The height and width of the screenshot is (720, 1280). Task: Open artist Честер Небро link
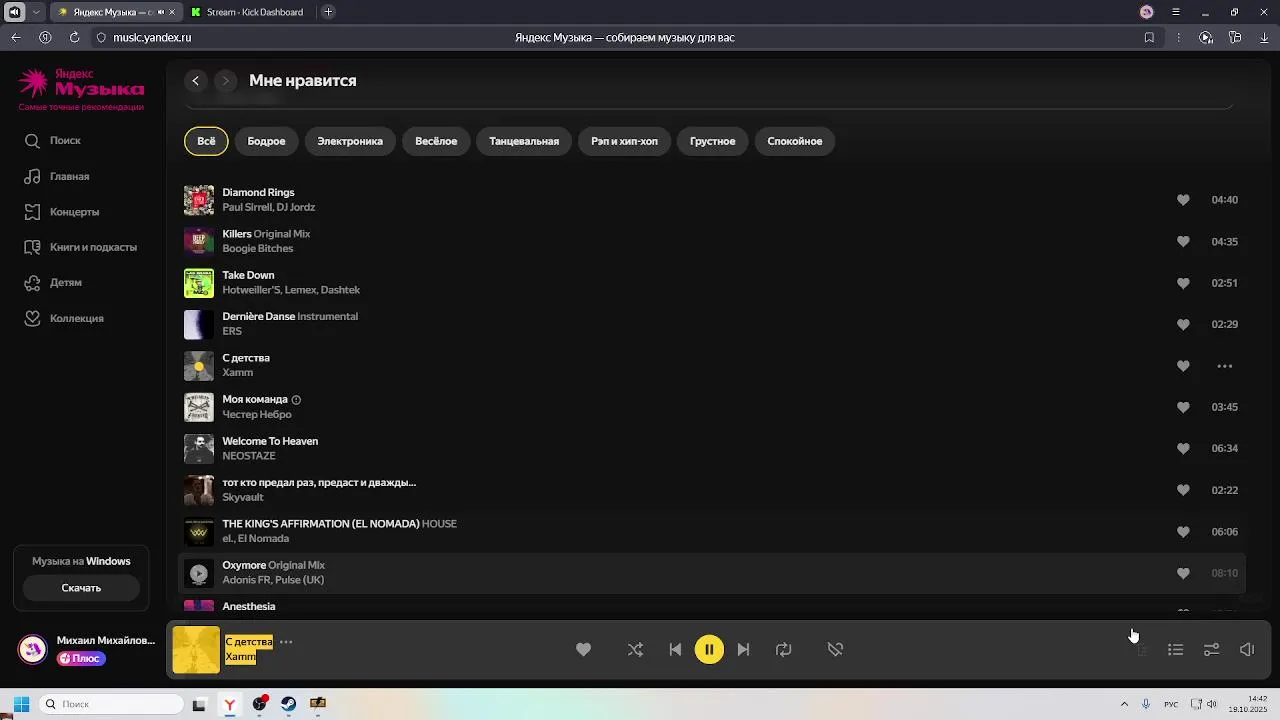(x=257, y=414)
